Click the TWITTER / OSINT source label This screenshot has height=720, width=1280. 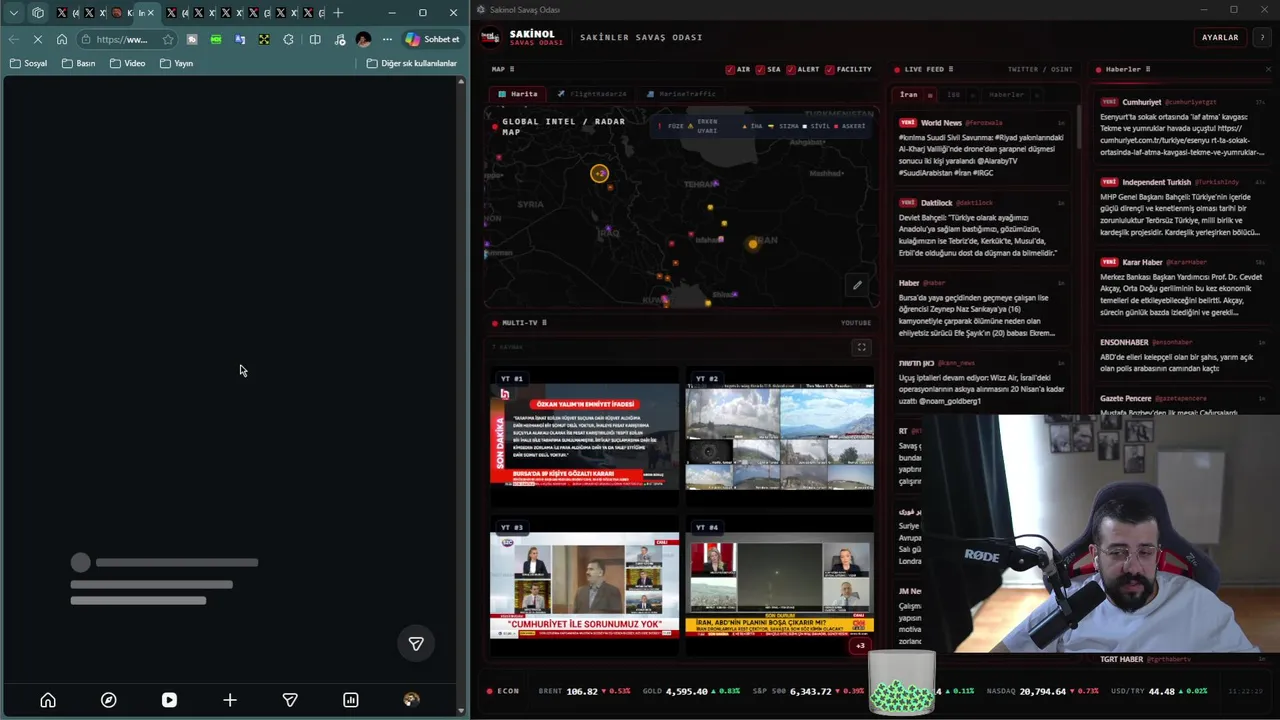[1040, 69]
